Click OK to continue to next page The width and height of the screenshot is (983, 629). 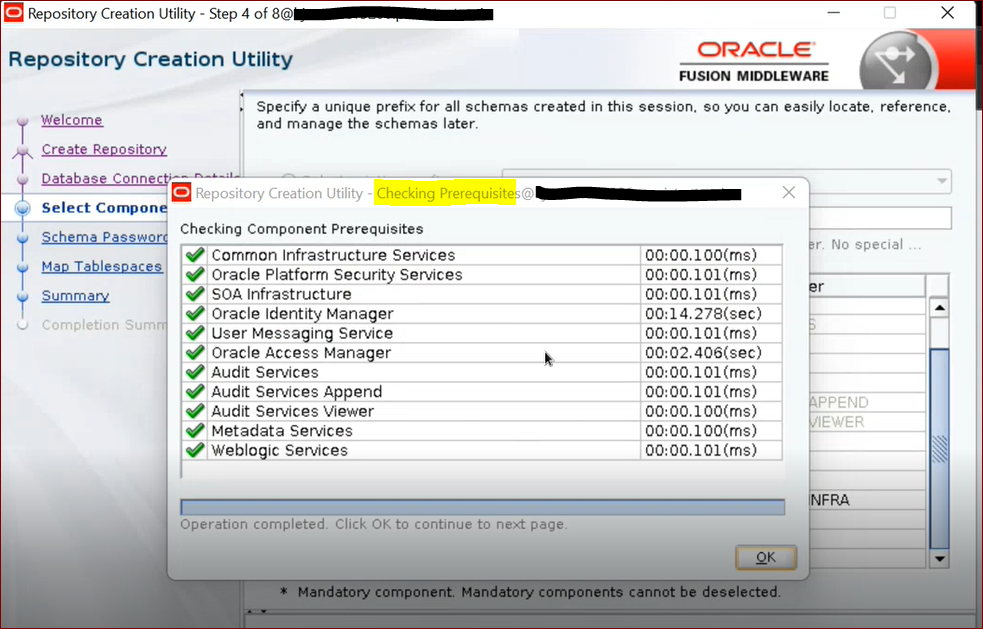pos(765,557)
